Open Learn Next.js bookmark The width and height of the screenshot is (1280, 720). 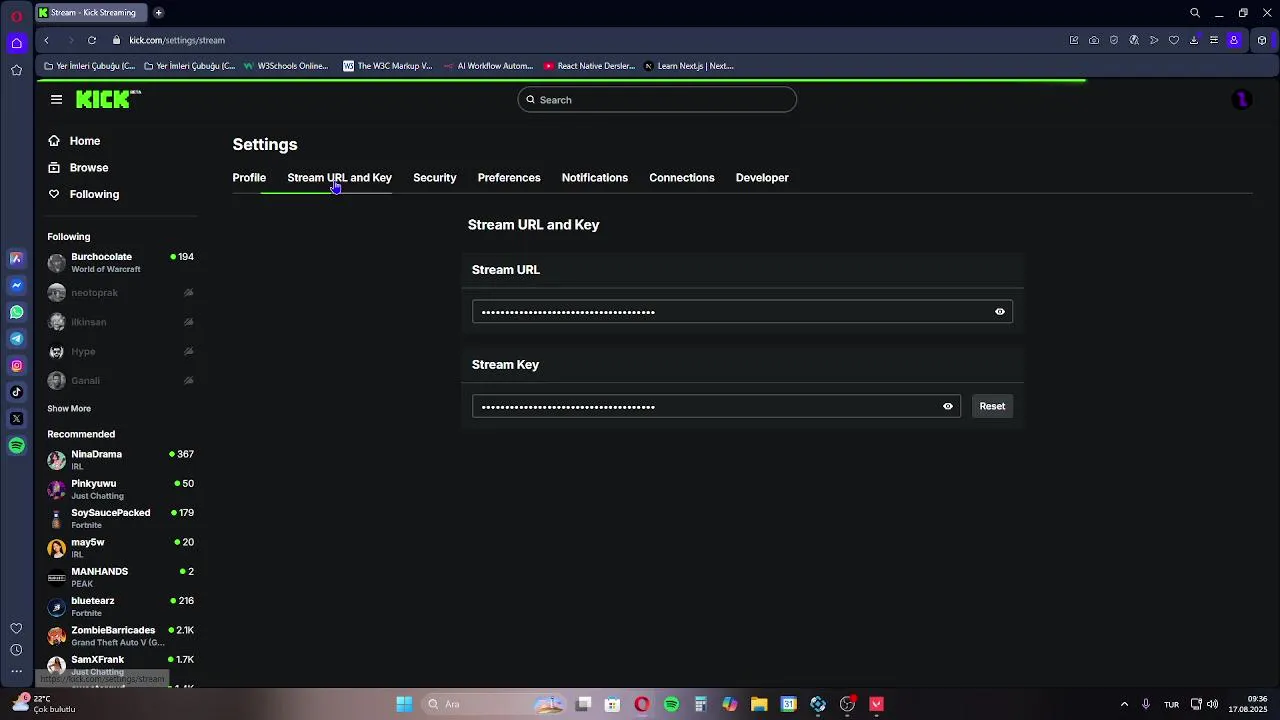[x=688, y=66]
